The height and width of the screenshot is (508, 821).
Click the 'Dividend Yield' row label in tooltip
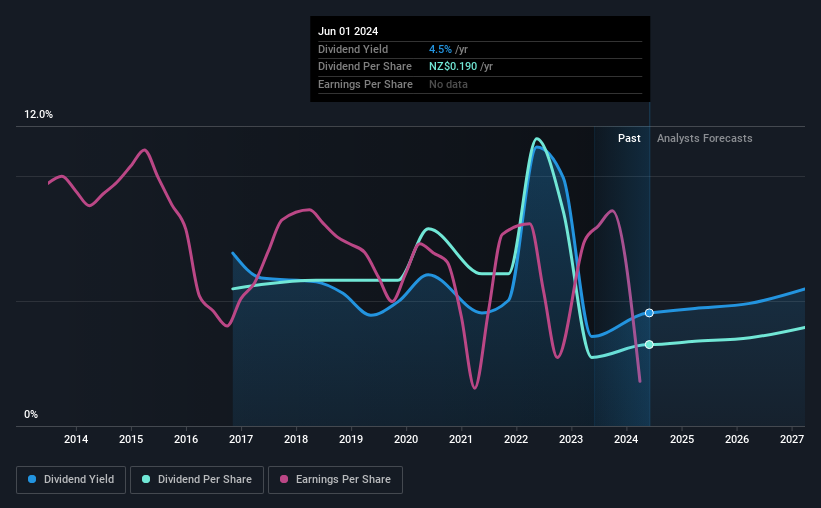pos(353,49)
